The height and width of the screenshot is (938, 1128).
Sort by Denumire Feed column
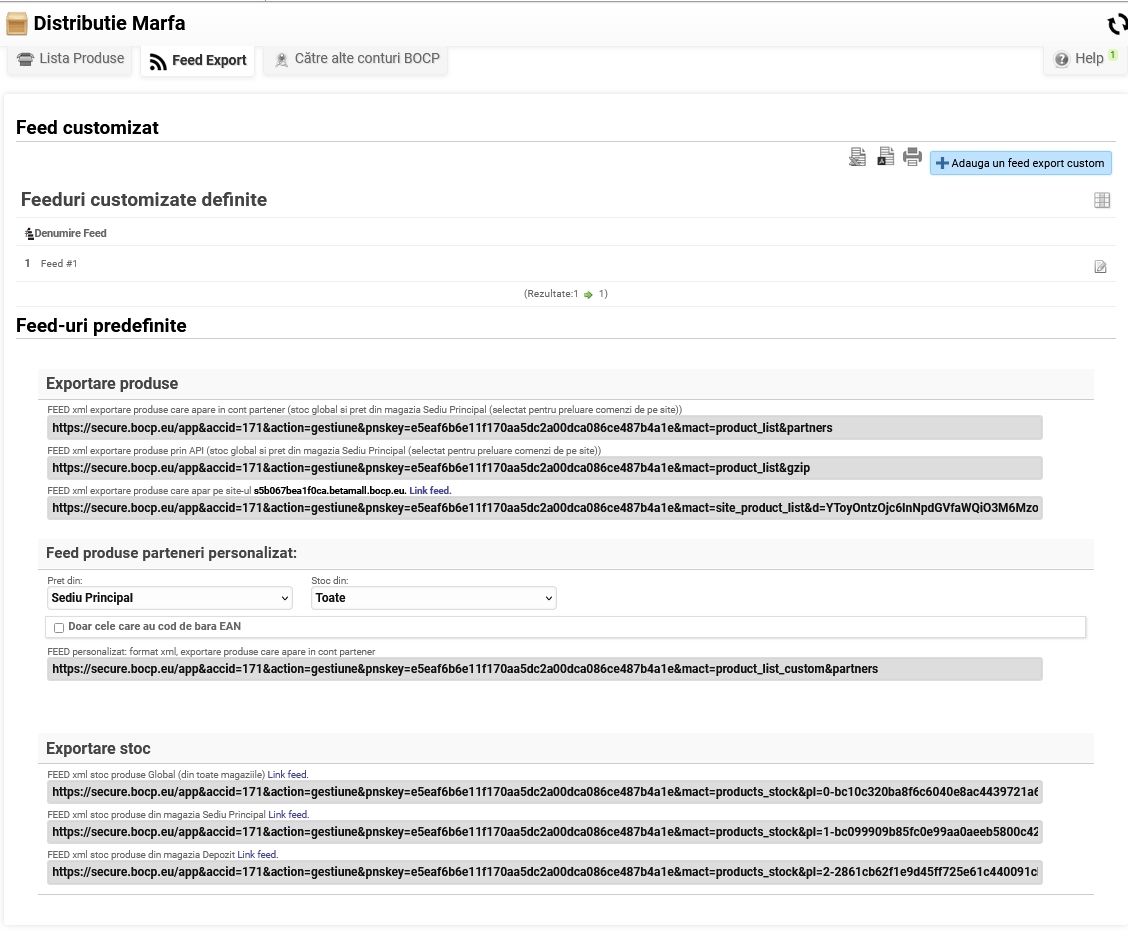(x=70, y=233)
